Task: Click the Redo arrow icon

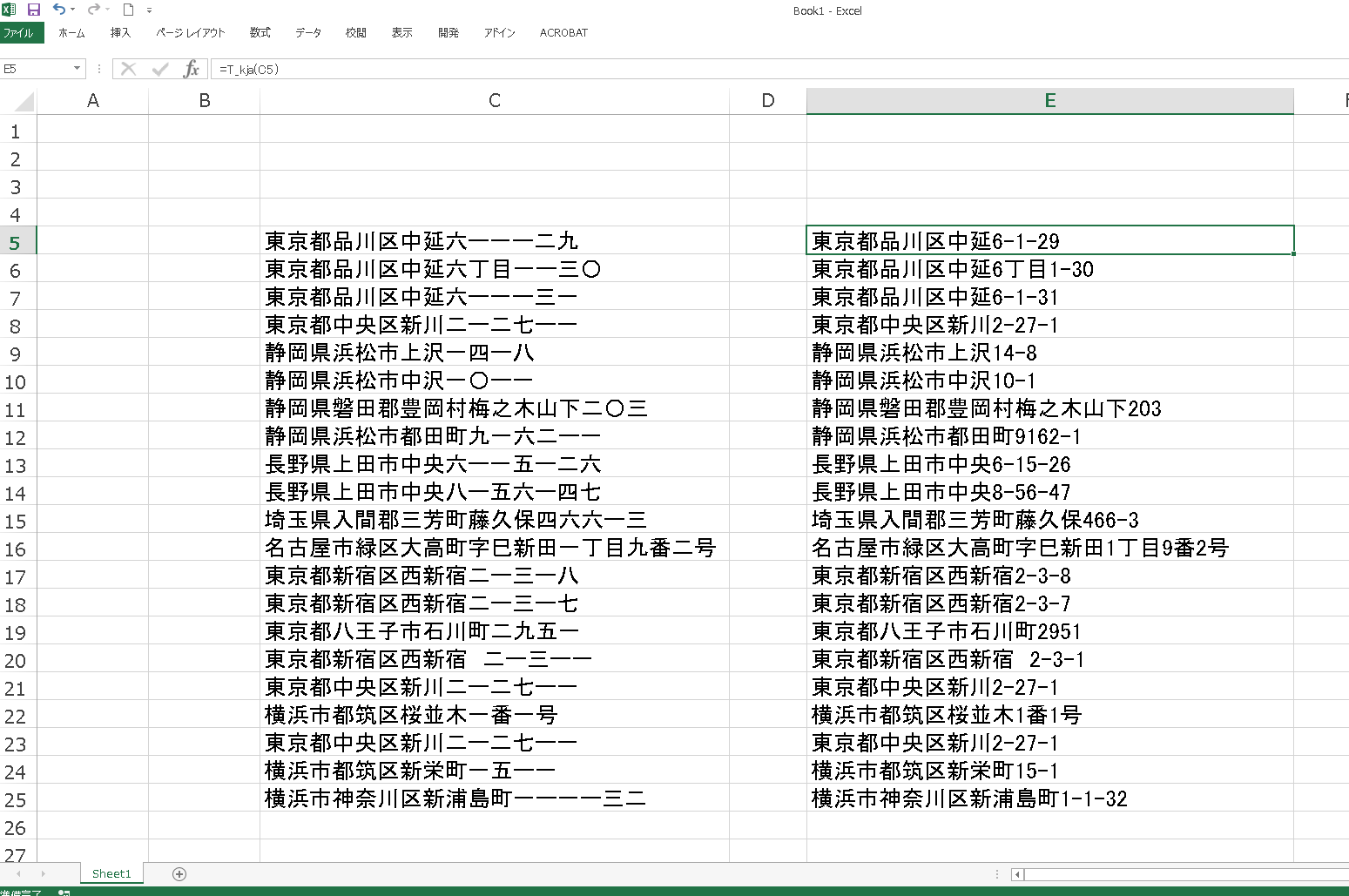Action: pyautogui.click(x=93, y=10)
